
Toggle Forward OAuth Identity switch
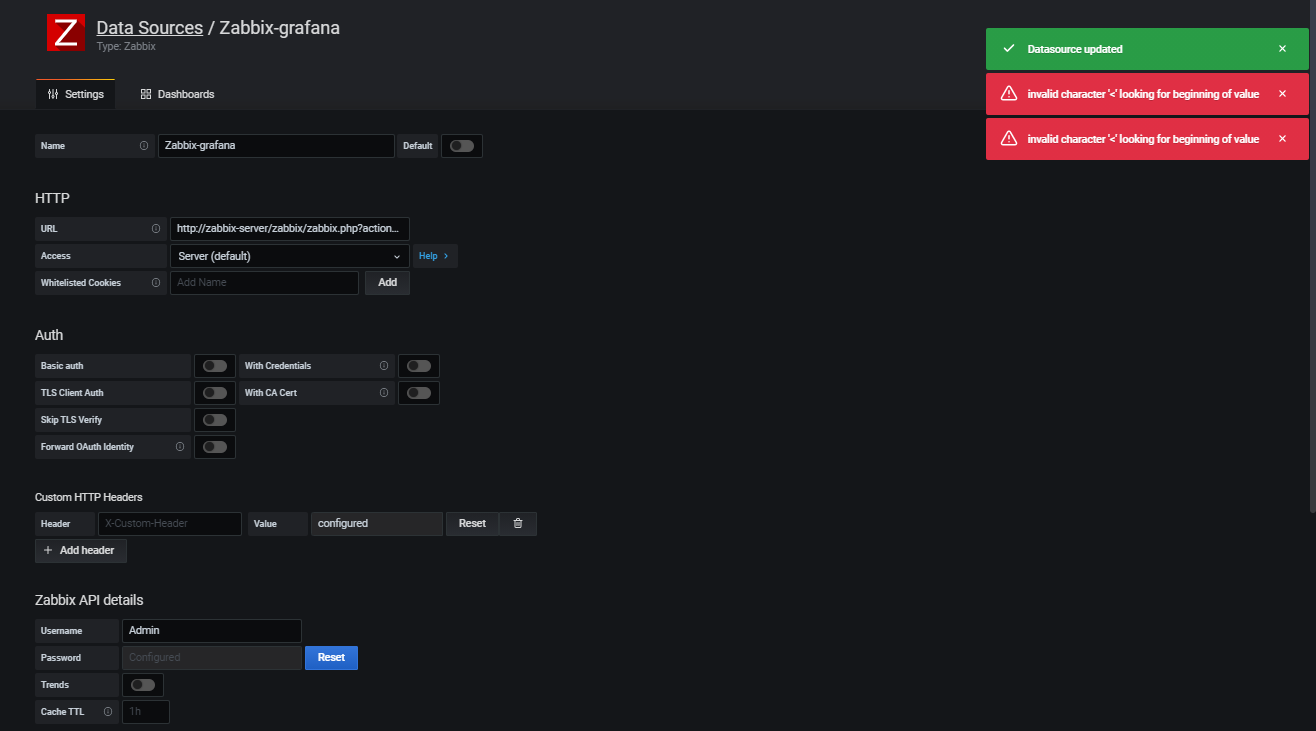coord(215,447)
